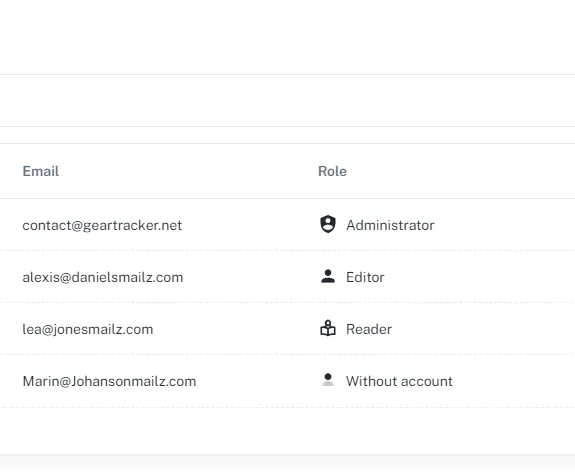Screen dimensions: 575x473
Task: Select the lea@jonesmailz.com email cell
Action: click(88, 329)
